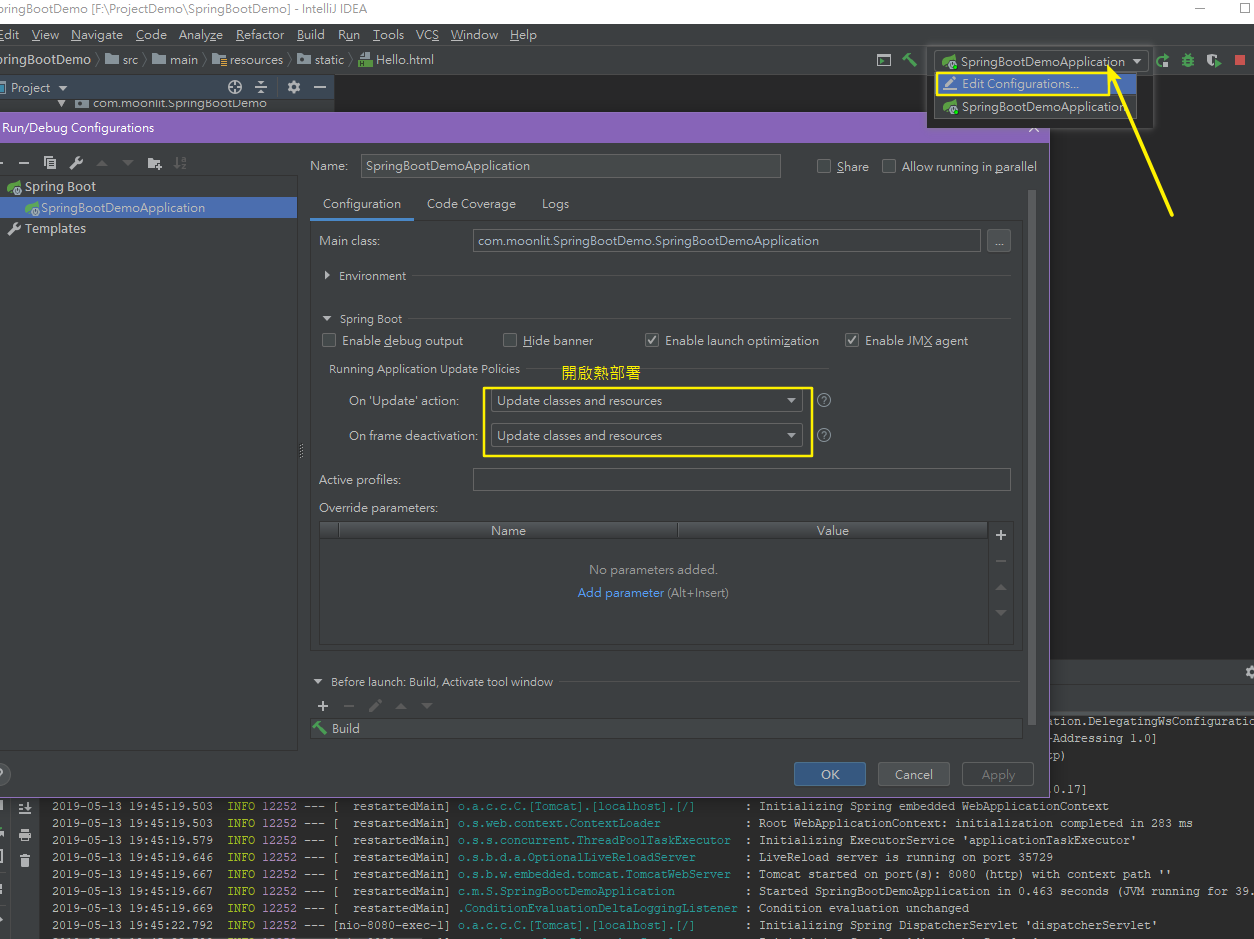Select the Configuration tab
The height and width of the screenshot is (939, 1254).
361,204
